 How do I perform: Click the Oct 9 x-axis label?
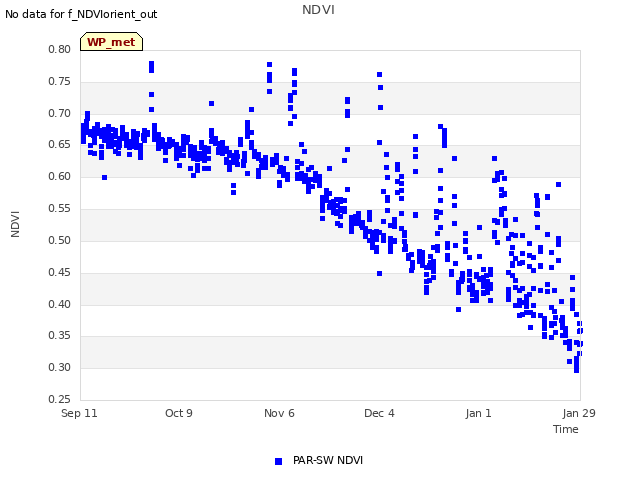click(x=179, y=413)
